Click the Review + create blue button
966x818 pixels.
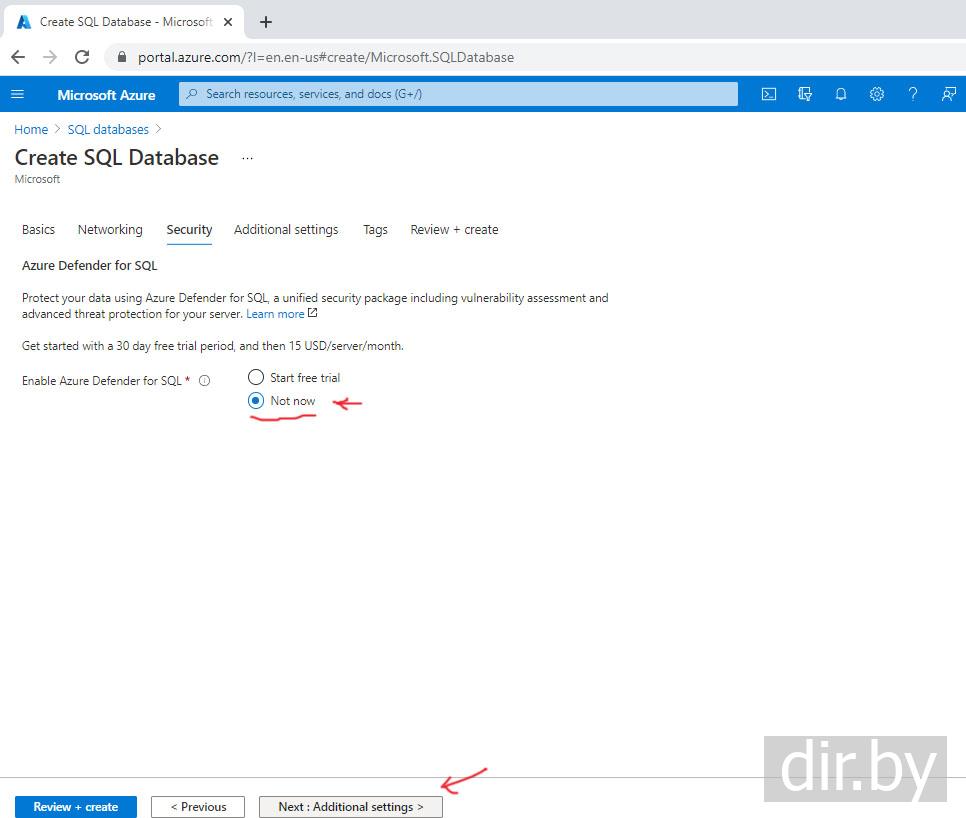[76, 807]
